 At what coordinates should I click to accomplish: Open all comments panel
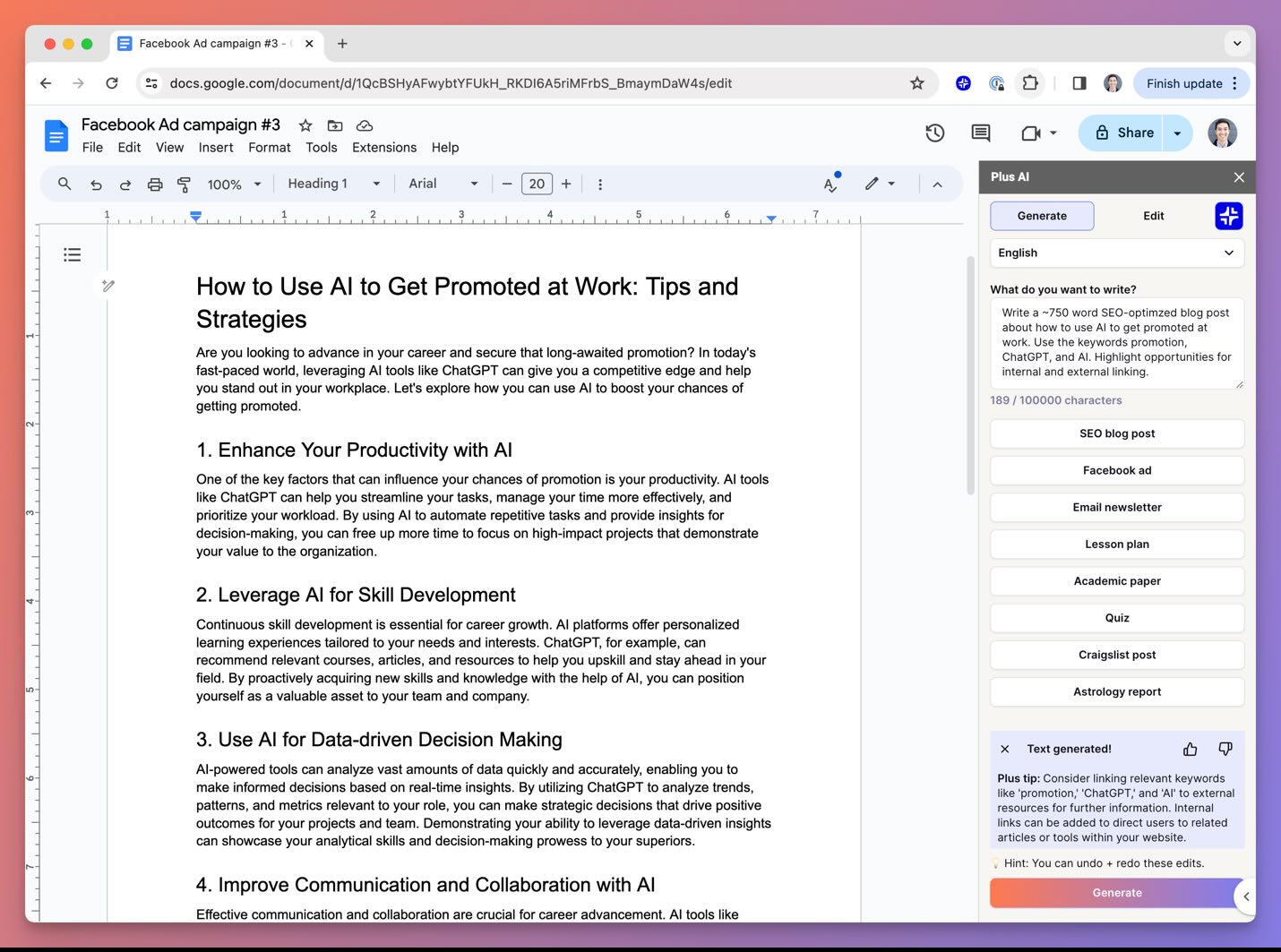[979, 133]
